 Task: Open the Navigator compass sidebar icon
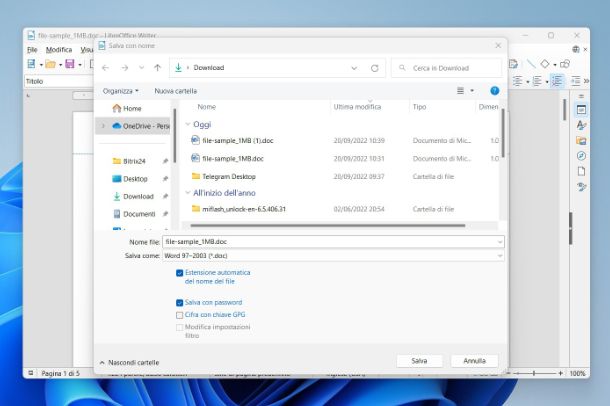pos(582,156)
